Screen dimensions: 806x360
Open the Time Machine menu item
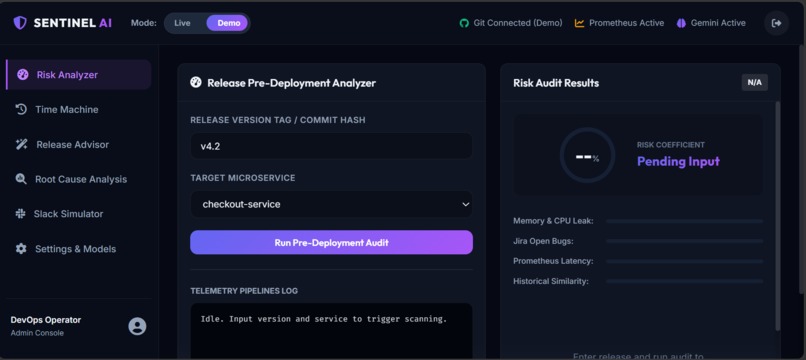(x=79, y=109)
